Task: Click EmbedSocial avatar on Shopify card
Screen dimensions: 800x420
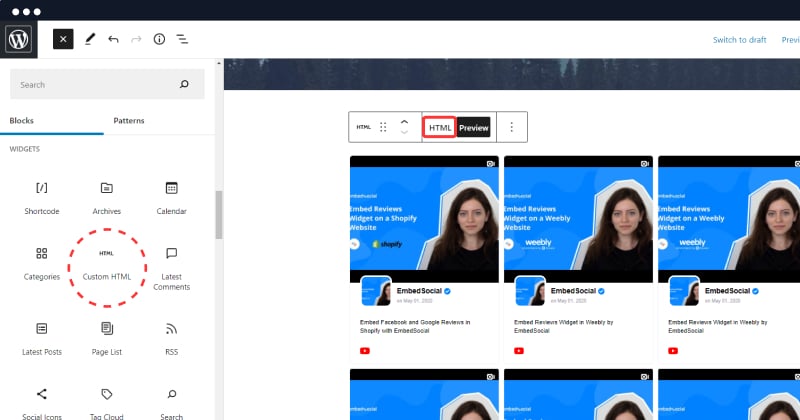Action: (376, 291)
